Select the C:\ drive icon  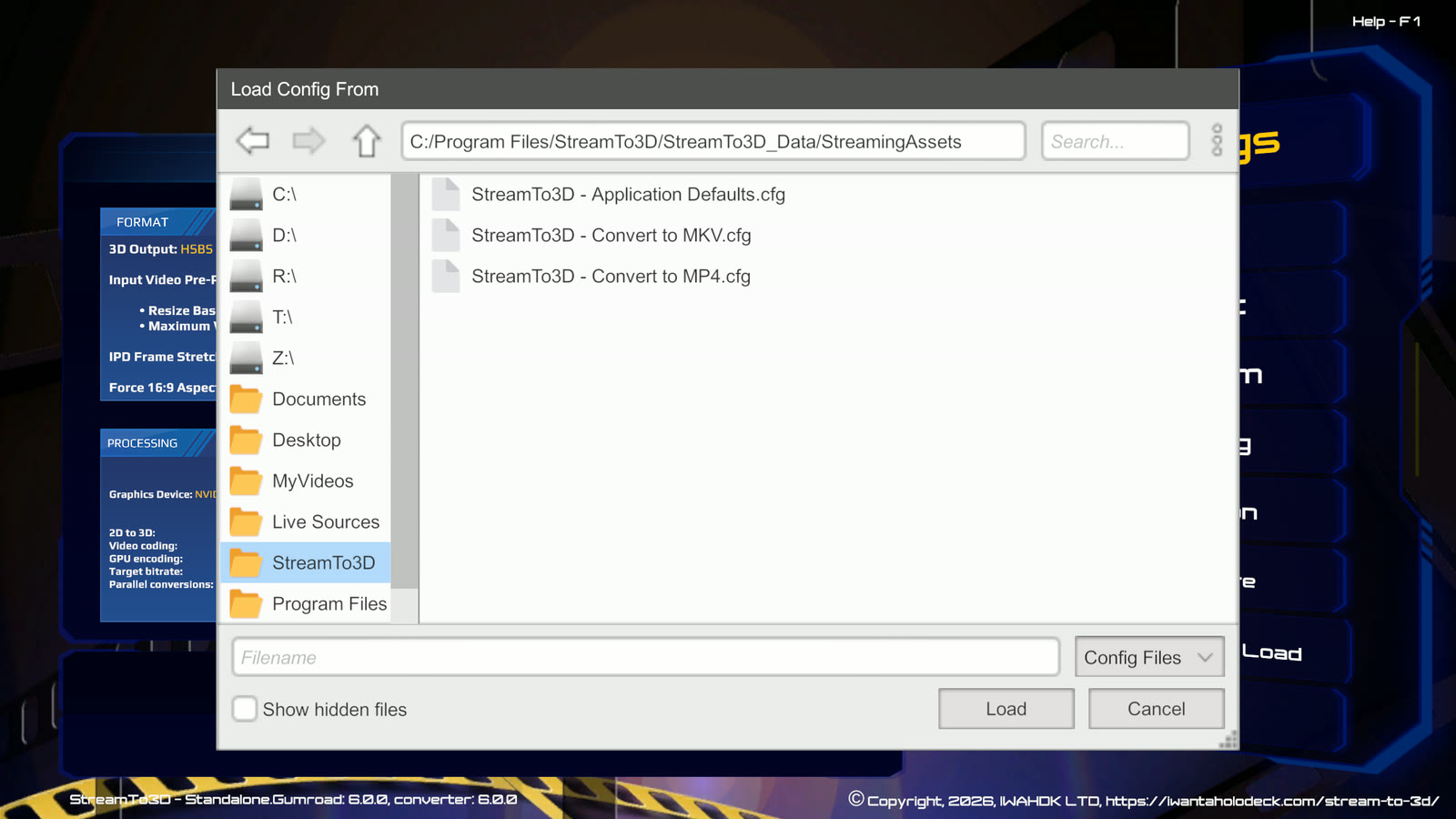click(246, 194)
